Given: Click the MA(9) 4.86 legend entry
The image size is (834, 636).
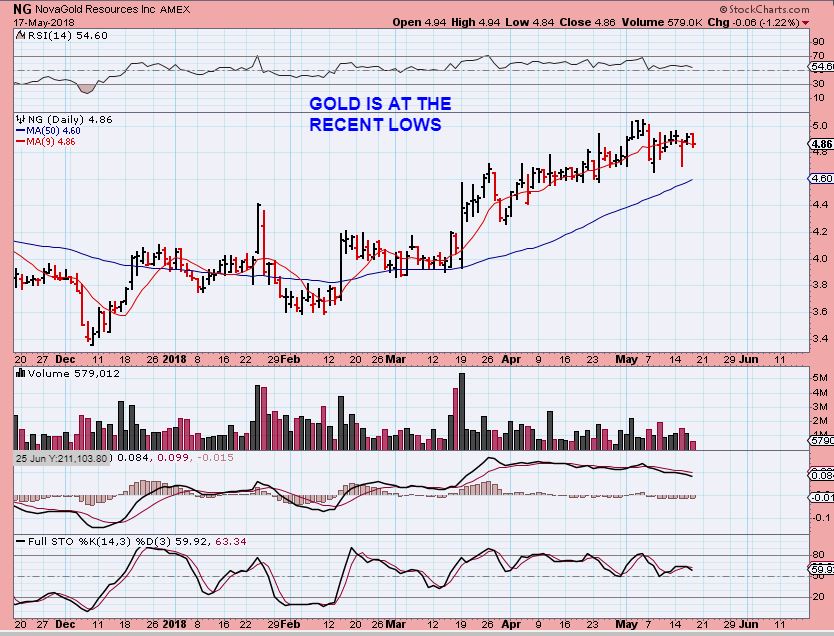Looking at the screenshot, I should pos(51,141).
